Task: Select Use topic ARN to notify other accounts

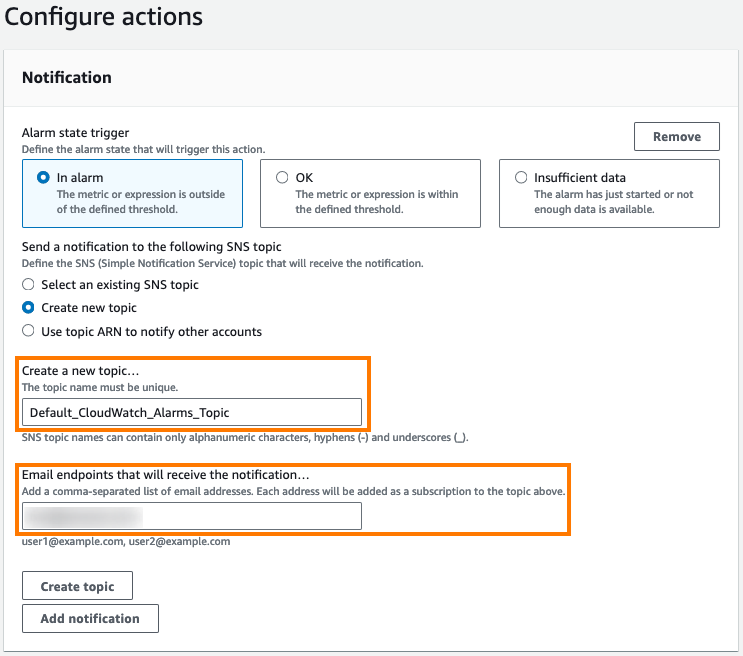Action: pos(28,331)
